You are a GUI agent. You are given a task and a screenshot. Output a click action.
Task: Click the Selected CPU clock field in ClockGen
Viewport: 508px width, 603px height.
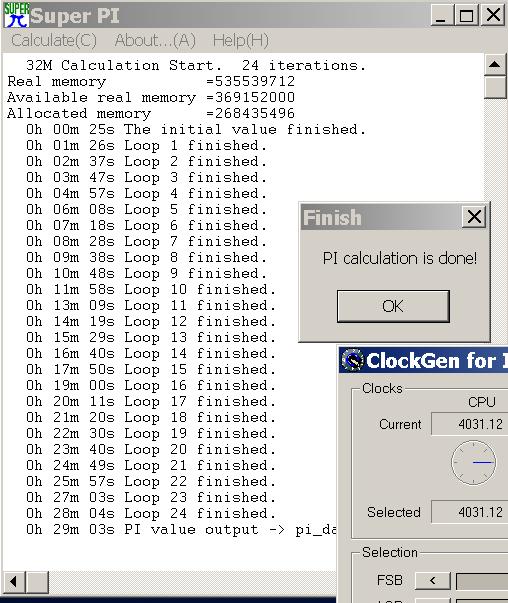pyautogui.click(x=470, y=512)
